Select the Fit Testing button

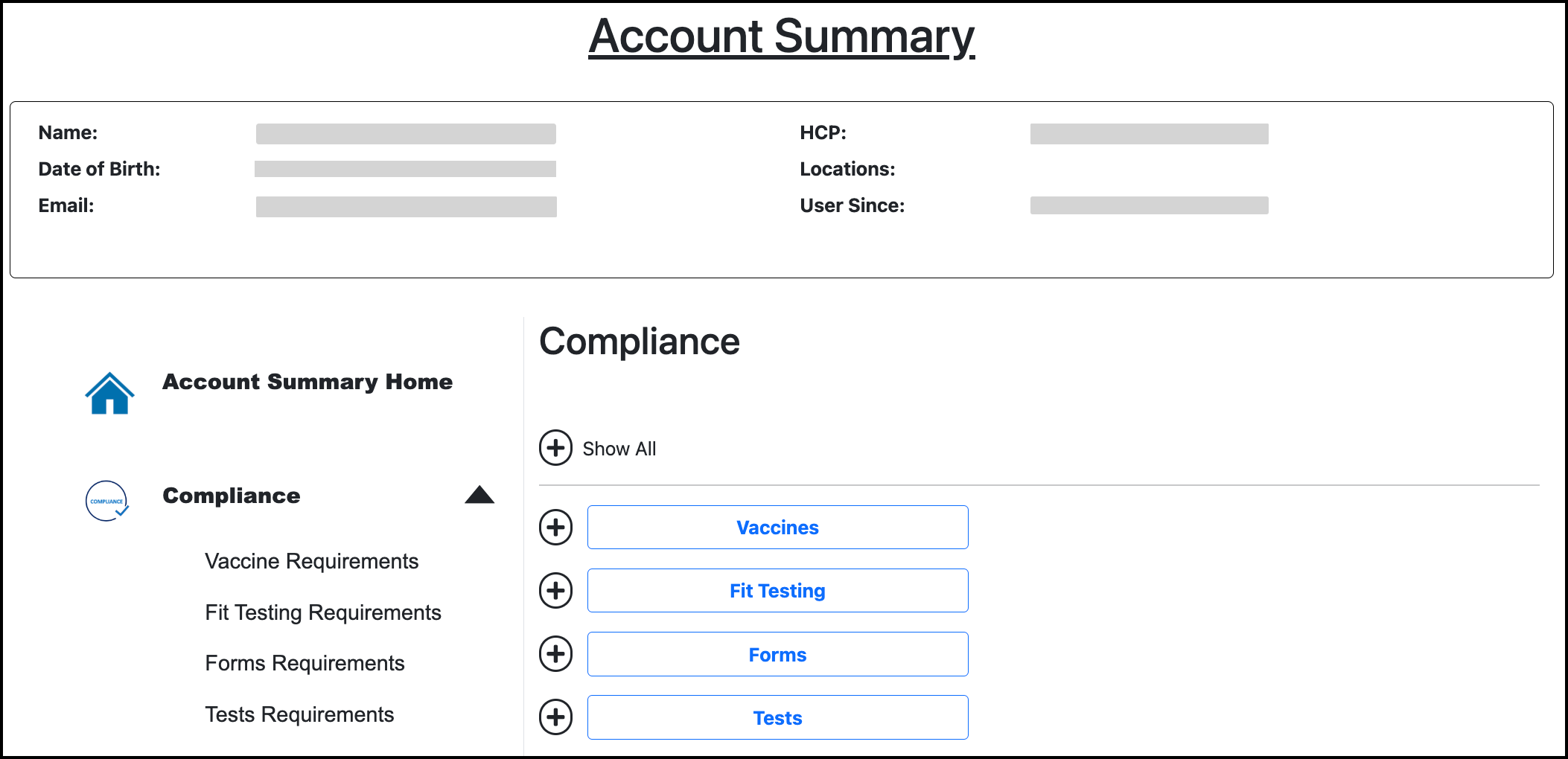[x=777, y=590]
